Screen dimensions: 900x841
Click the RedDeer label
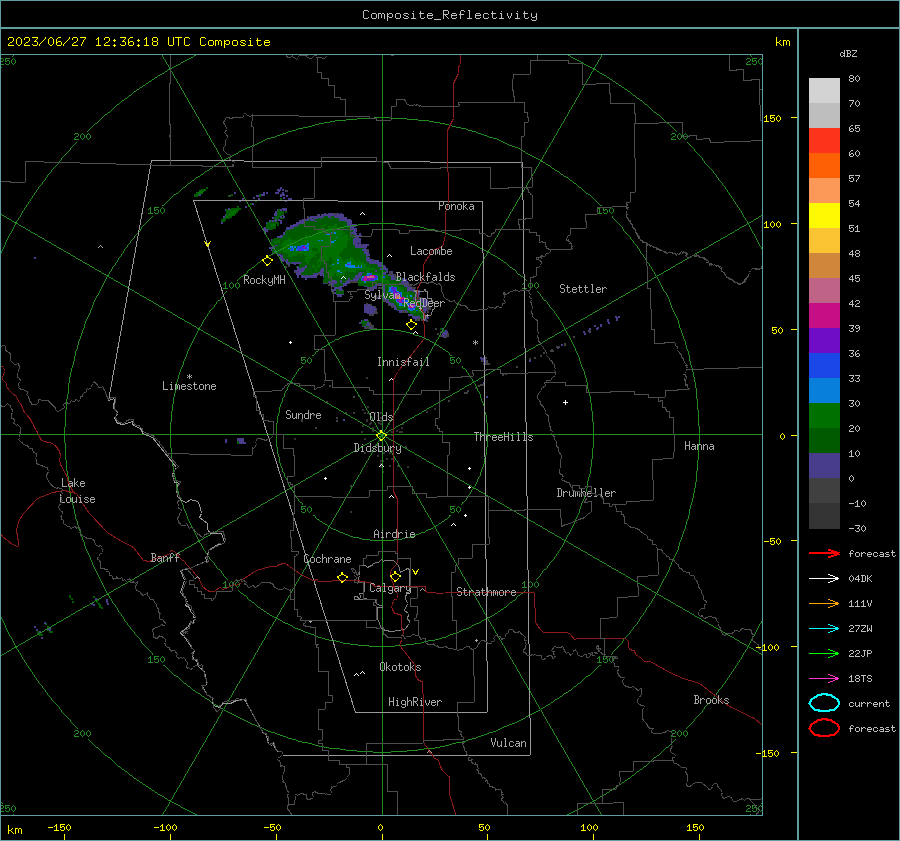(424, 303)
